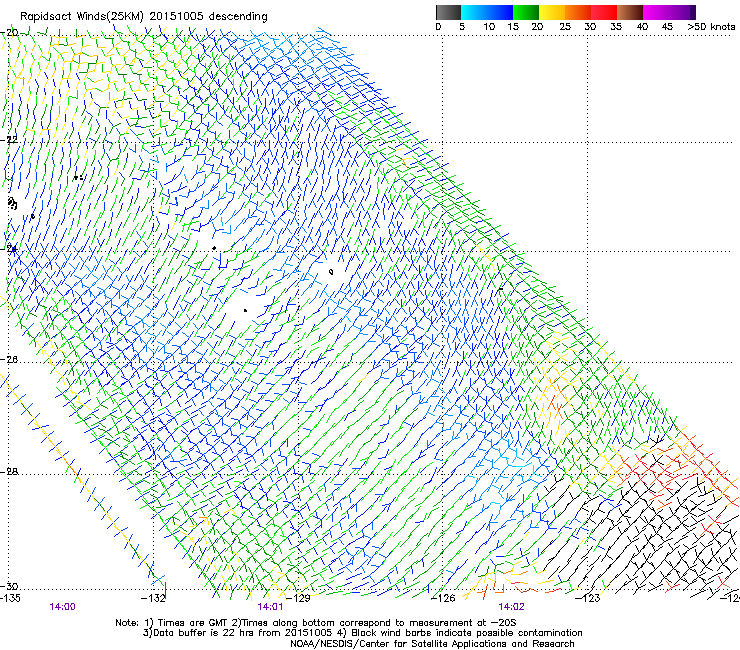Click the red 30-35 knots legend segment
This screenshot has width=740, height=650.
coord(604,12)
